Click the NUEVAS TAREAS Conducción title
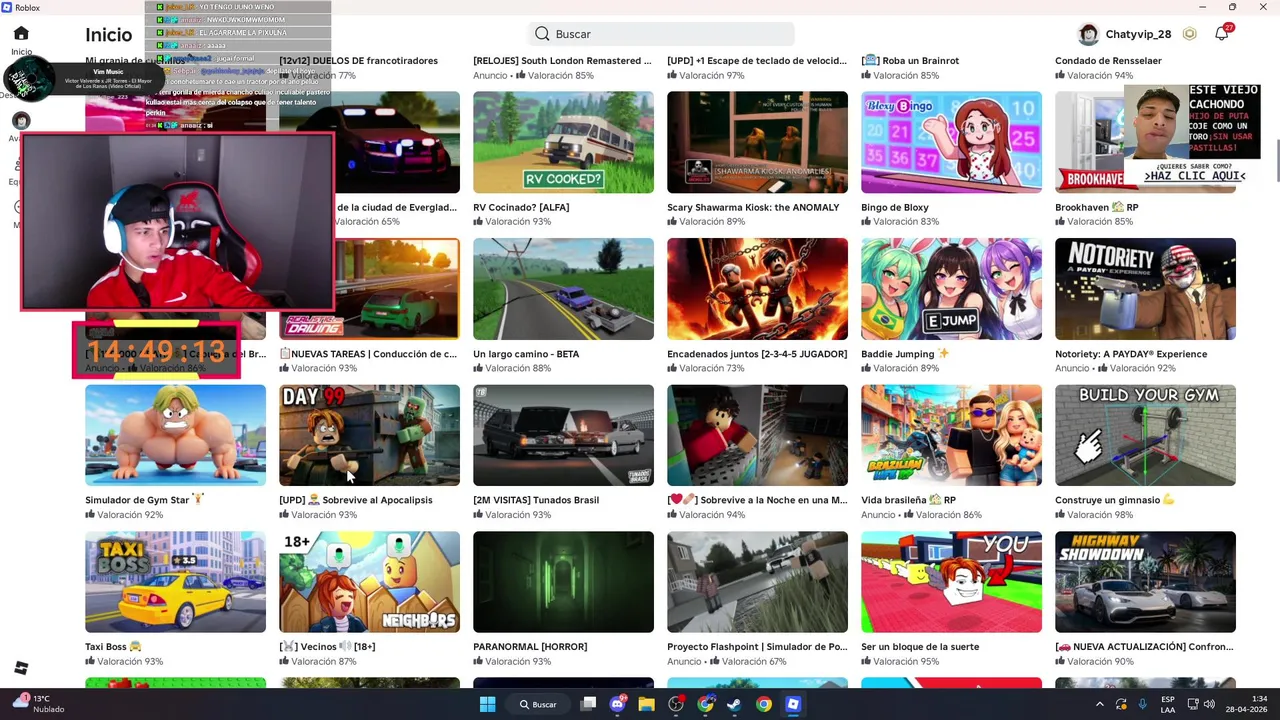Image resolution: width=1280 pixels, height=720 pixels. coord(368,354)
